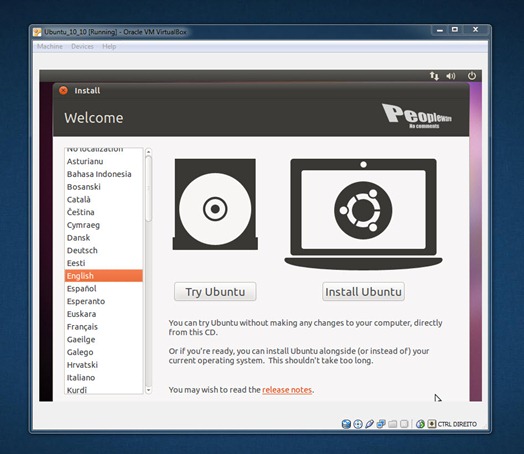The height and width of the screenshot is (454, 524).
Task: Close the VirtualBox window
Action: tap(476, 30)
